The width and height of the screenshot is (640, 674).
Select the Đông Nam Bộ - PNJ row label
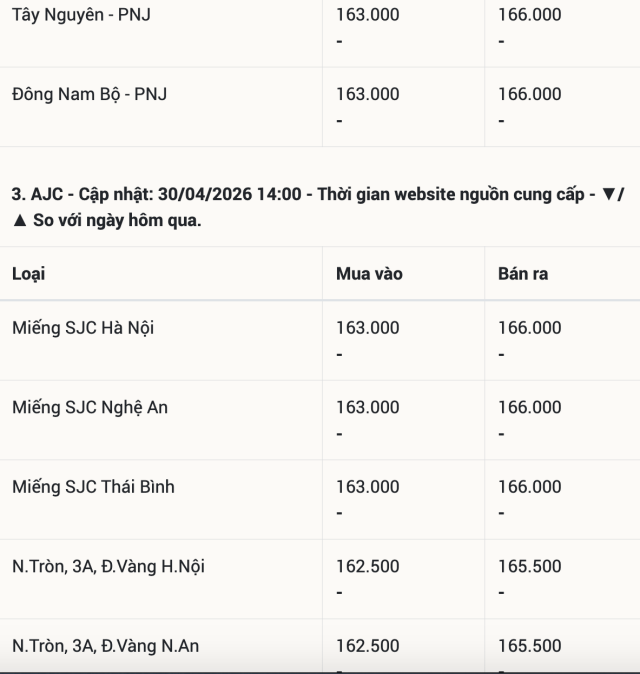click(x=89, y=94)
